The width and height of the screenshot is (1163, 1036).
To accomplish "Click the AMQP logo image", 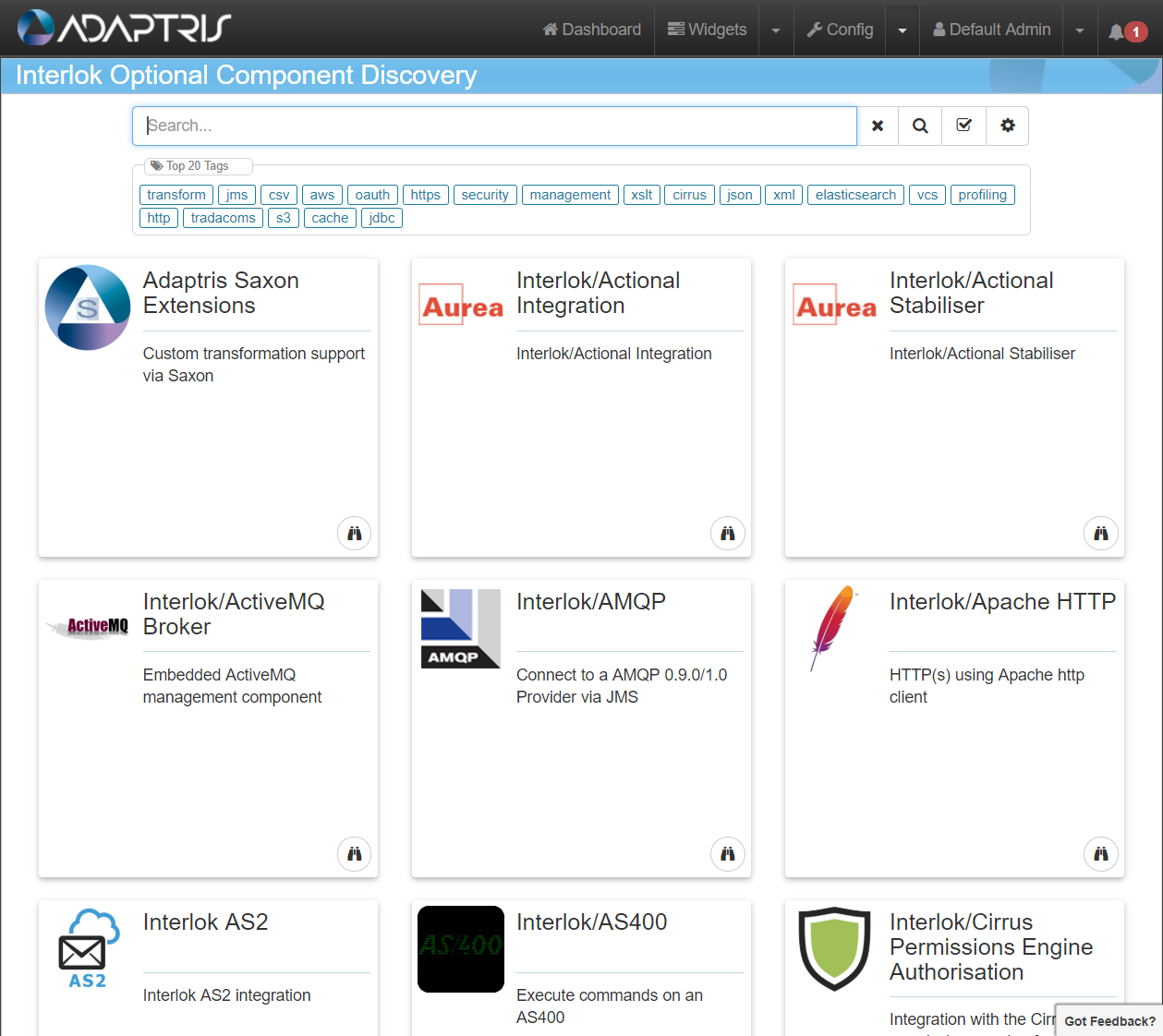I will click(461, 629).
